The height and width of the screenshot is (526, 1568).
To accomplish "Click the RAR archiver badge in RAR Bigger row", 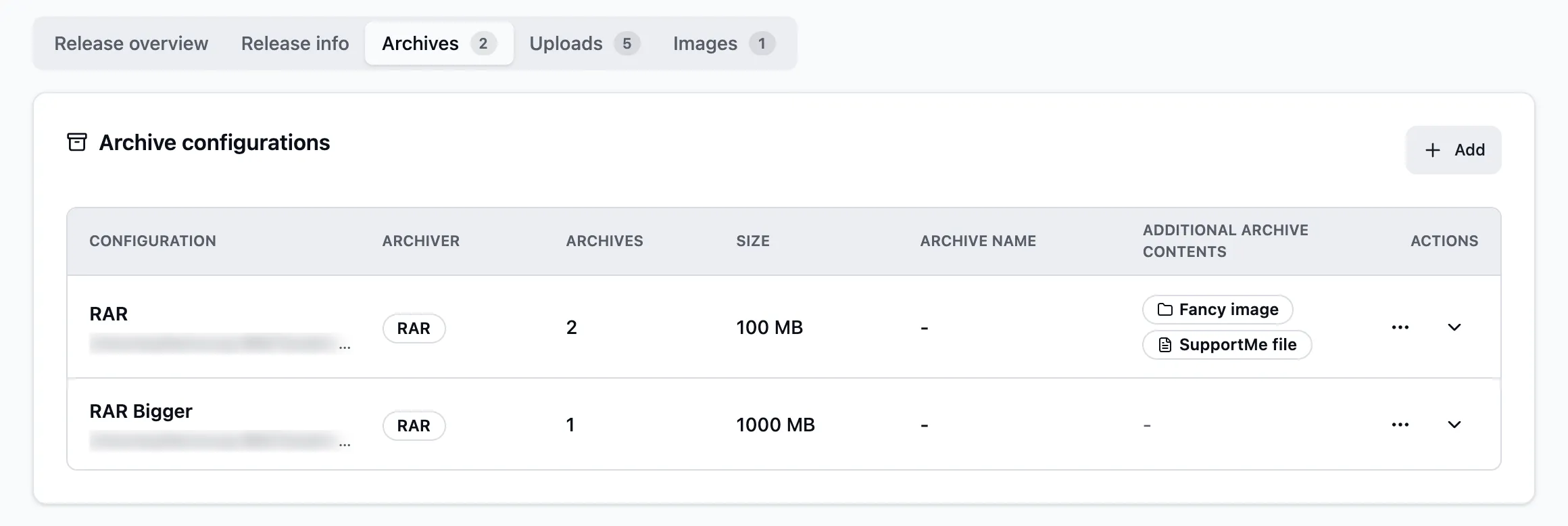I will click(x=414, y=426).
